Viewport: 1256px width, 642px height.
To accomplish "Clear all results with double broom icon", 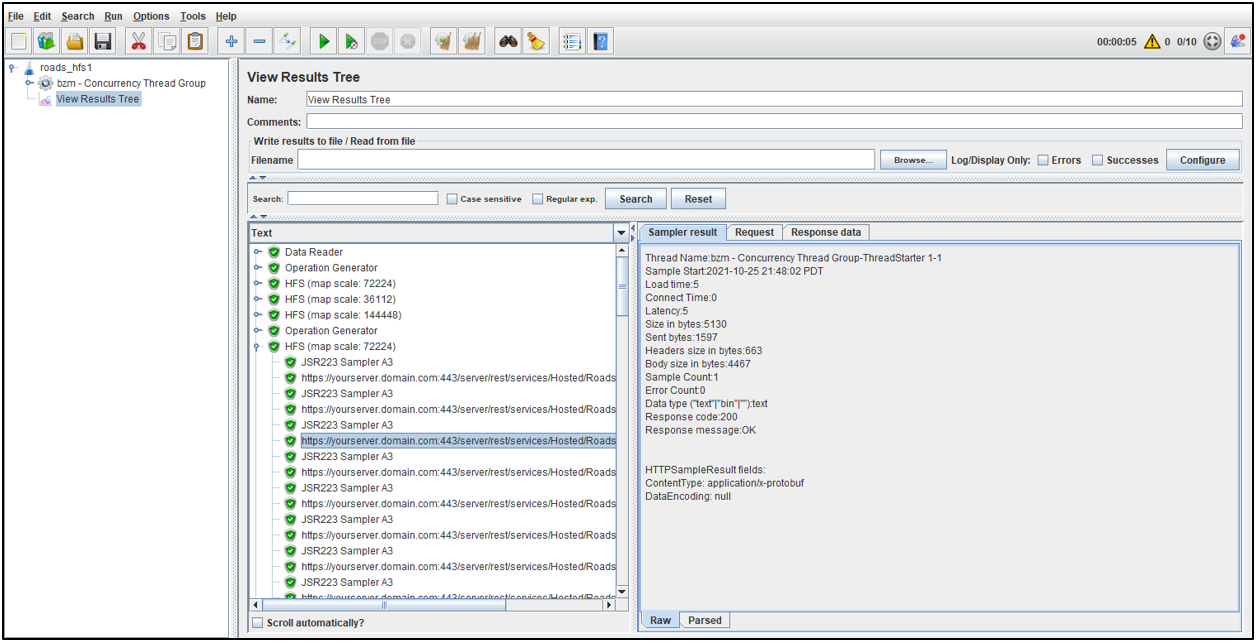I will [x=472, y=41].
